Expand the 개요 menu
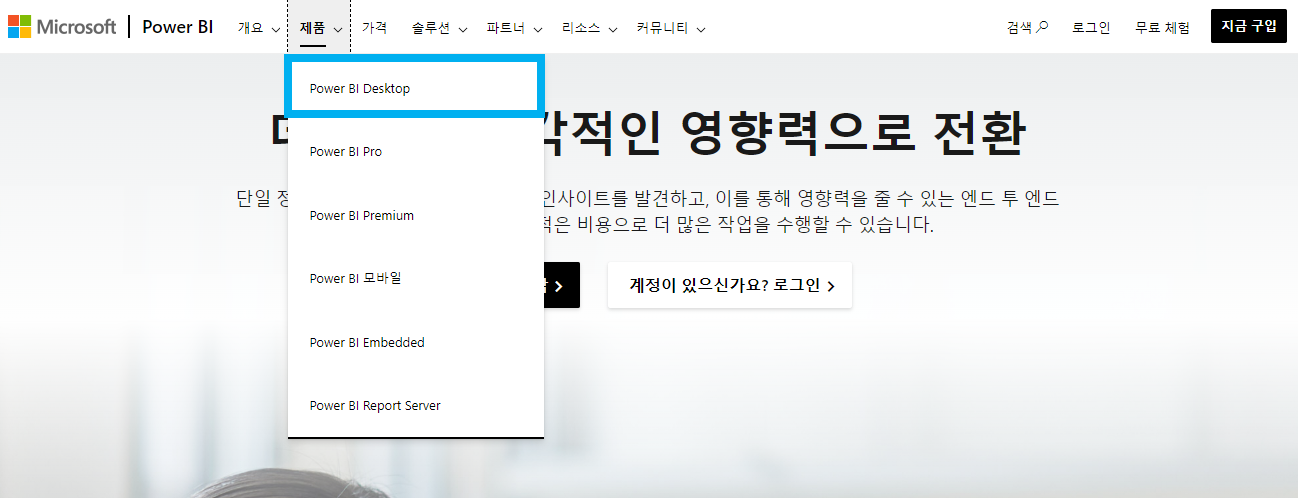Image resolution: width=1298 pixels, height=498 pixels. click(x=259, y=28)
